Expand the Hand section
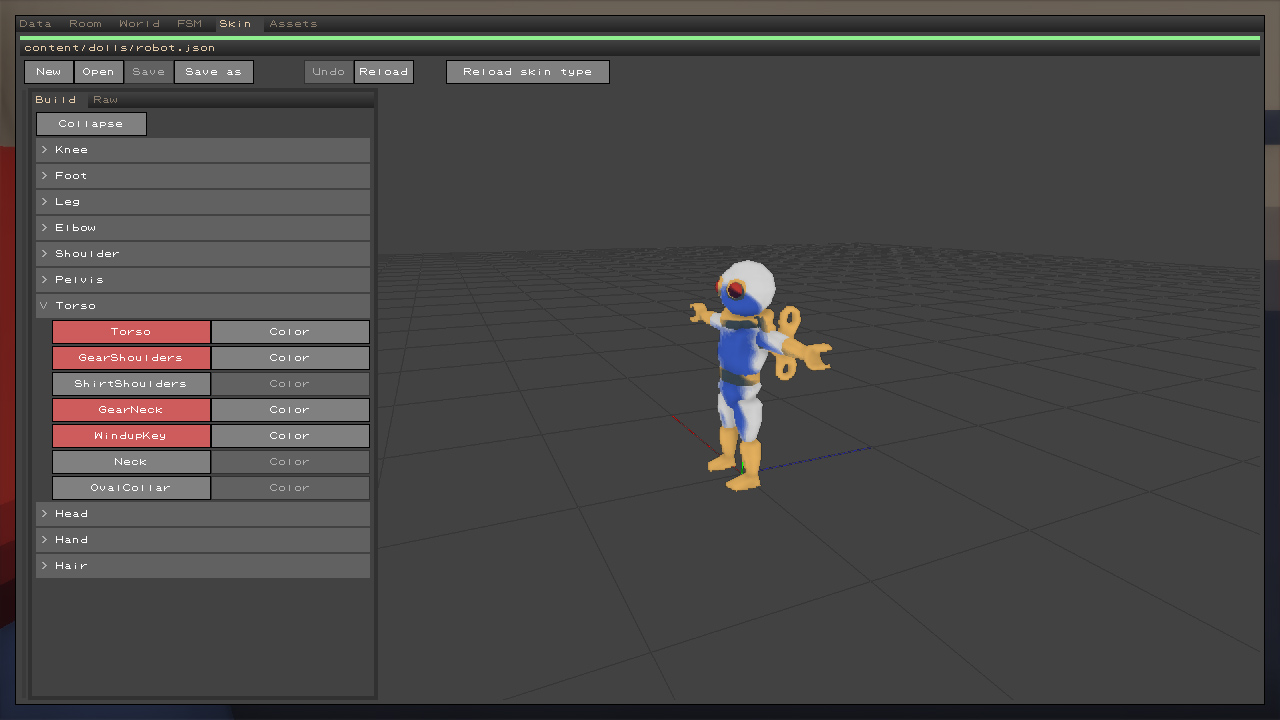This screenshot has height=720, width=1280. [203, 540]
